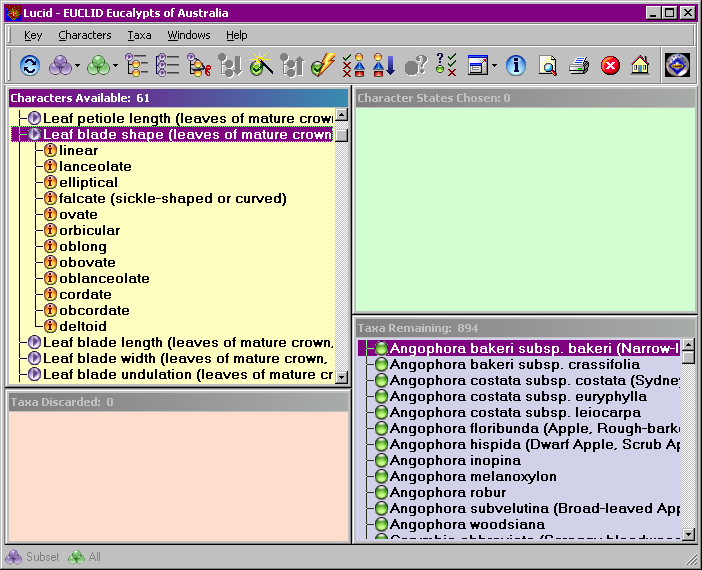This screenshot has width=702, height=570.
Task: Click the grey sphere with question mark icon
Action: pos(415,66)
